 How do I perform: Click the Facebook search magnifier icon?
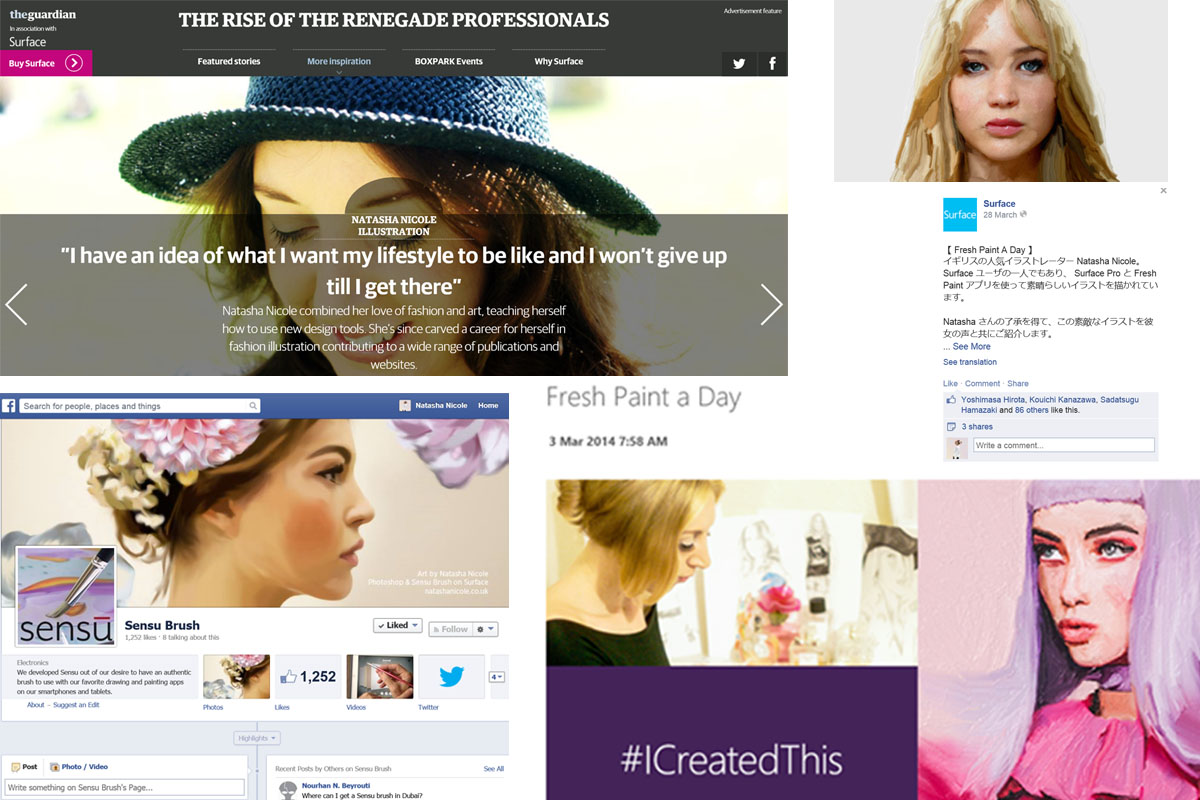click(x=253, y=406)
